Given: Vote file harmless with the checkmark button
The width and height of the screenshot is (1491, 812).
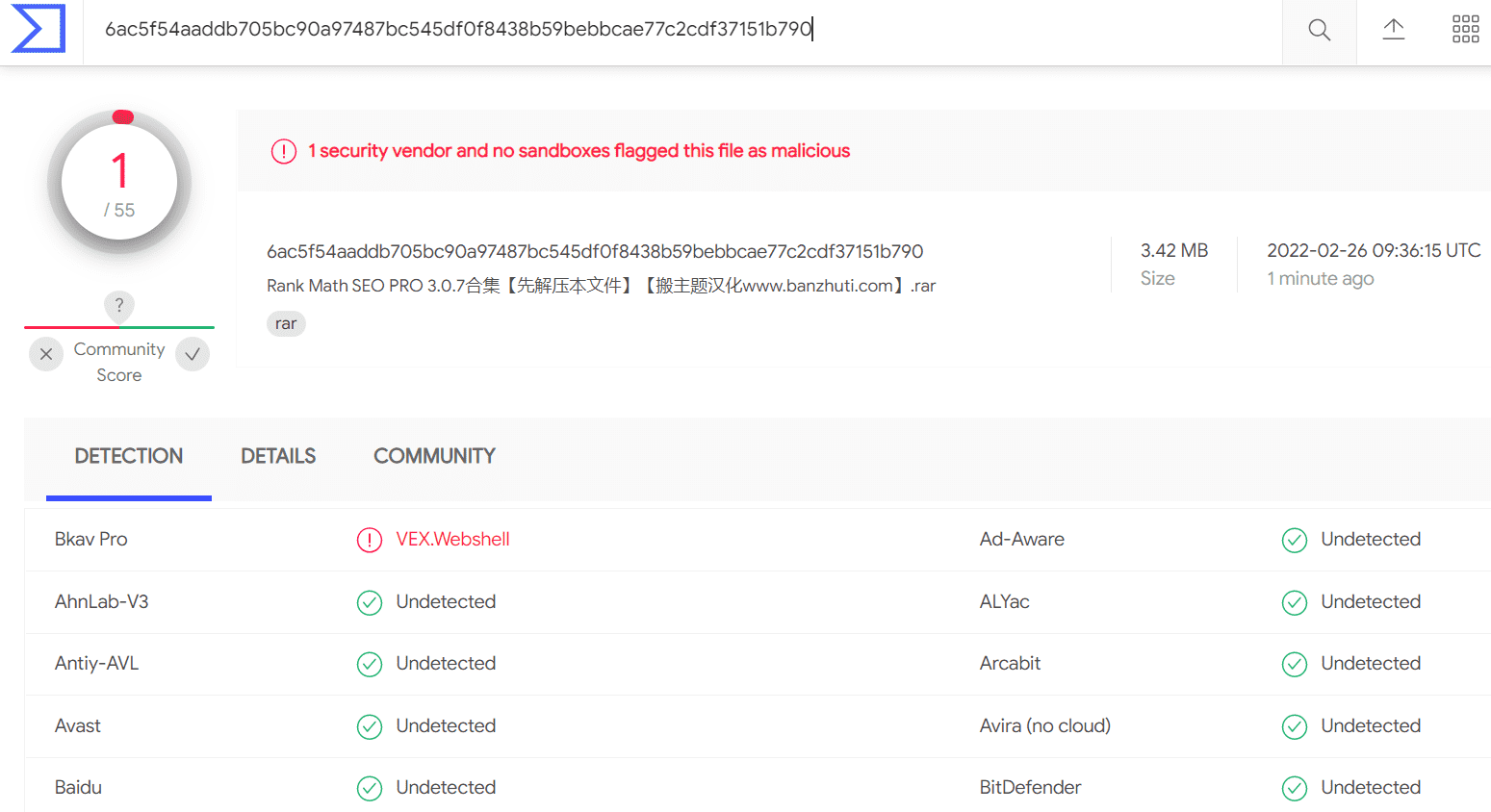Looking at the screenshot, I should pyautogui.click(x=193, y=354).
